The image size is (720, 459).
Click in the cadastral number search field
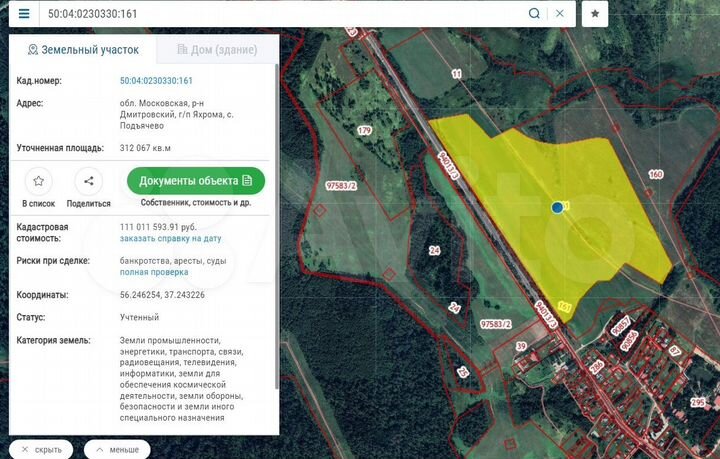tap(280, 14)
